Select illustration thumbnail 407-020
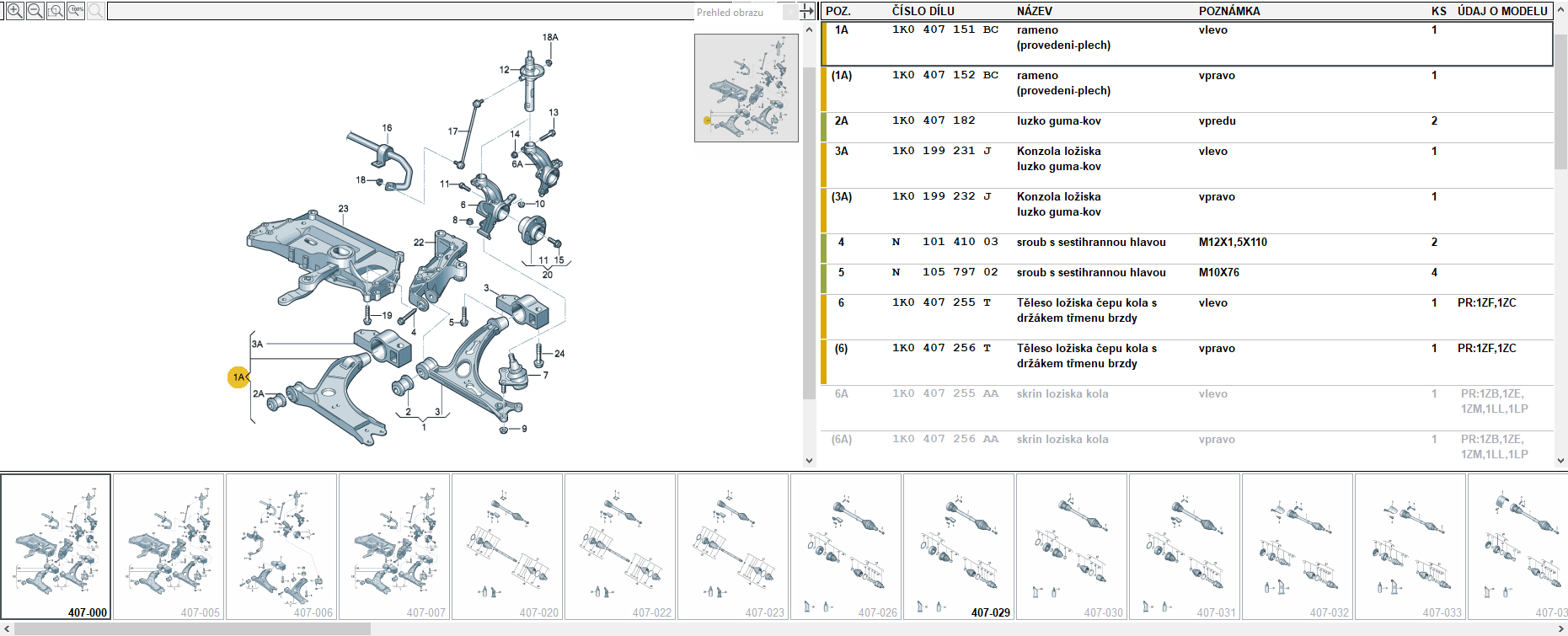Image resolution: width=1568 pixels, height=636 pixels. pyautogui.click(x=507, y=547)
